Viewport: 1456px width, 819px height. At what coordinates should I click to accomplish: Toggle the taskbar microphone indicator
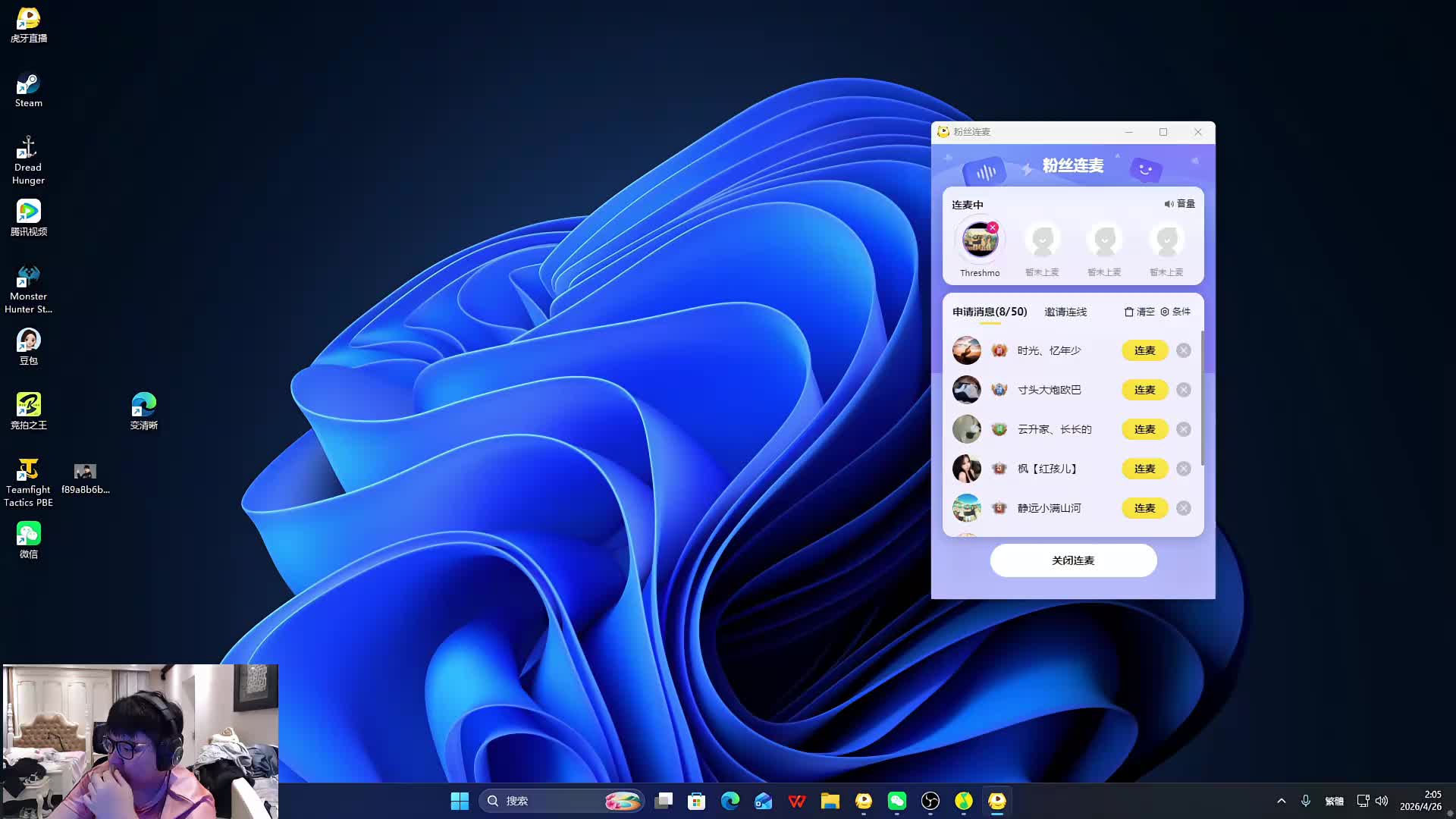click(x=1305, y=801)
